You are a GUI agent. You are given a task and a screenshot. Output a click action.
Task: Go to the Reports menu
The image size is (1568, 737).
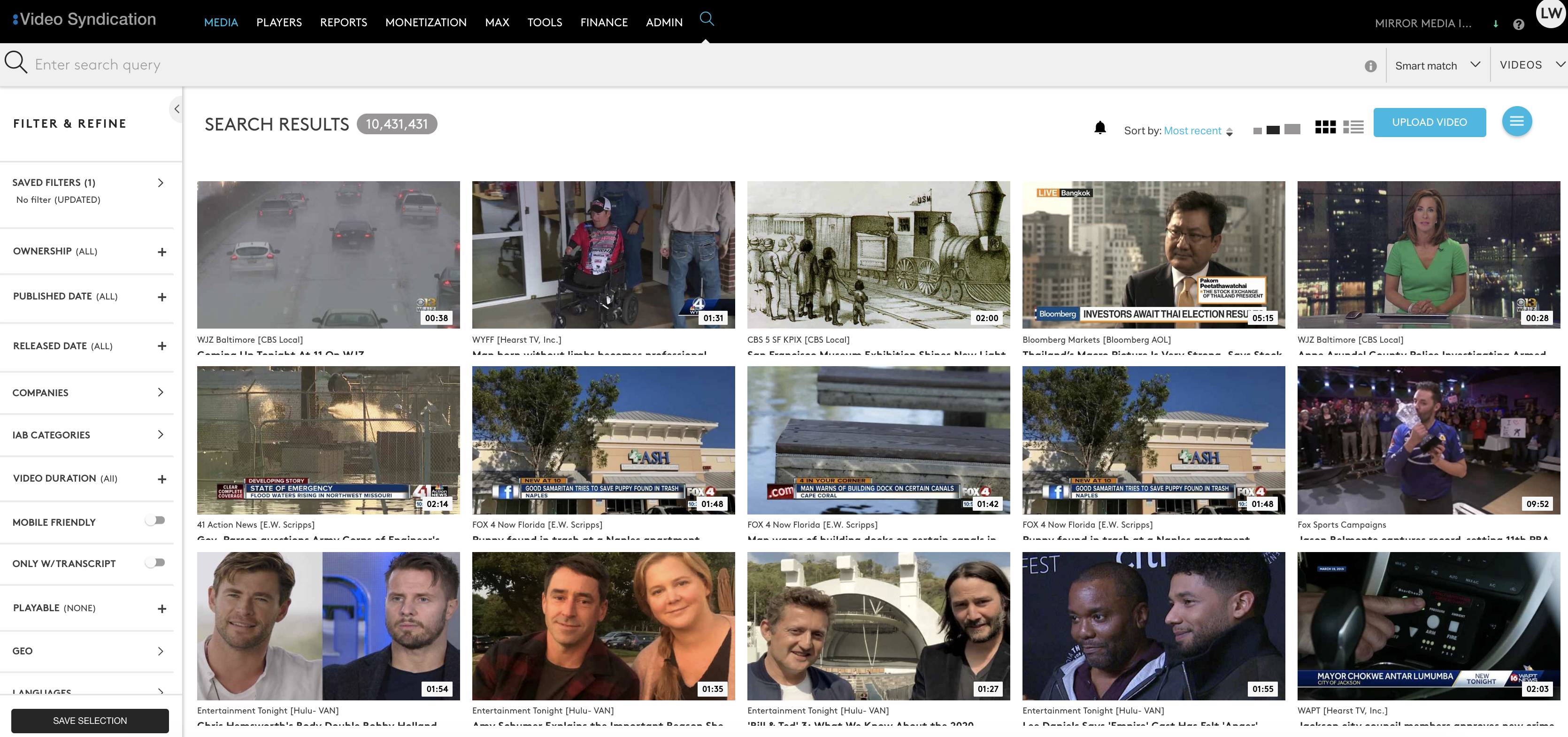pyautogui.click(x=343, y=23)
